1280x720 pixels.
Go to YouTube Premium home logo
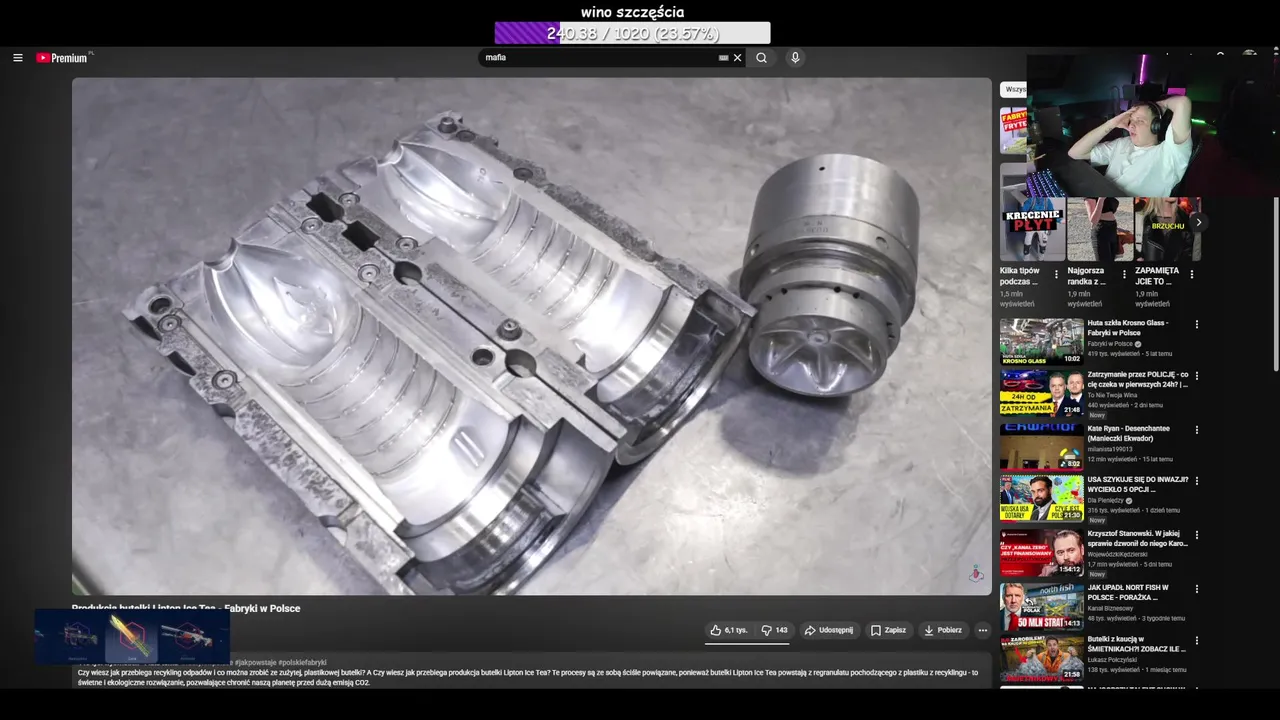pyautogui.click(x=64, y=58)
